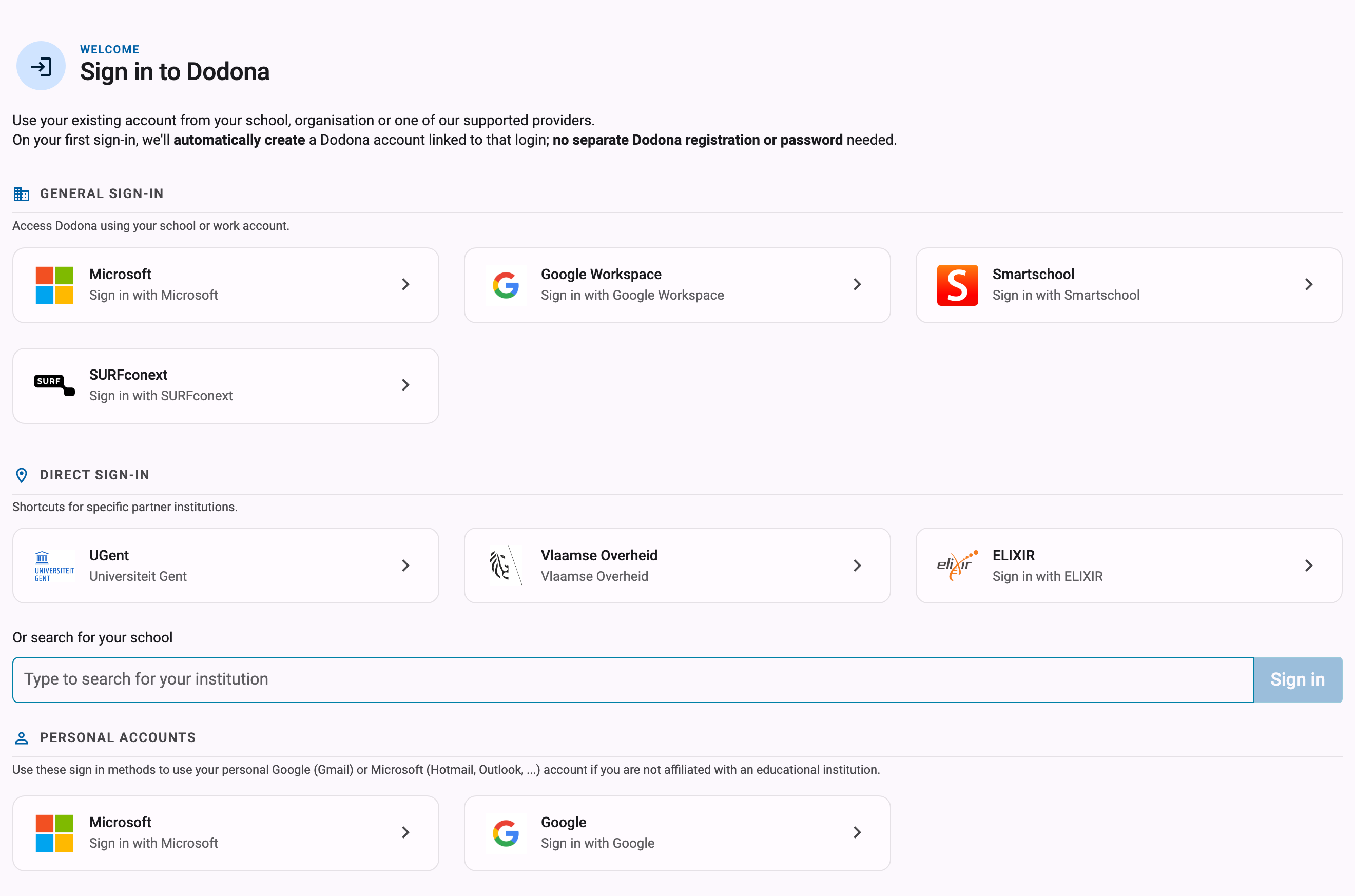Click the location pin icon by Direct Sign-in
The image size is (1355, 896).
[x=21, y=475]
